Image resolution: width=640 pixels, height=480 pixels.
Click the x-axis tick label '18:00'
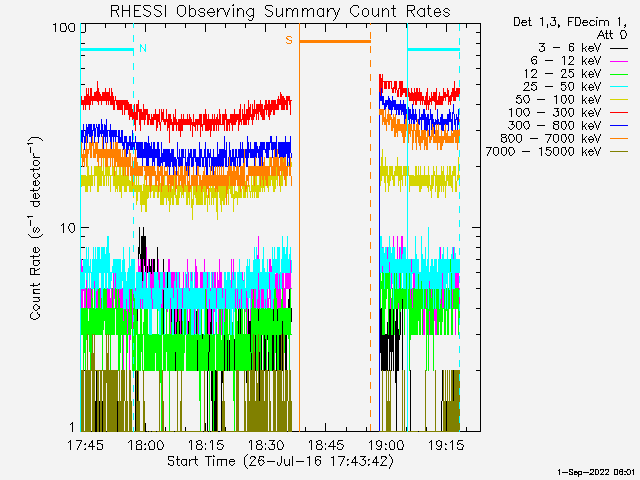(146, 445)
